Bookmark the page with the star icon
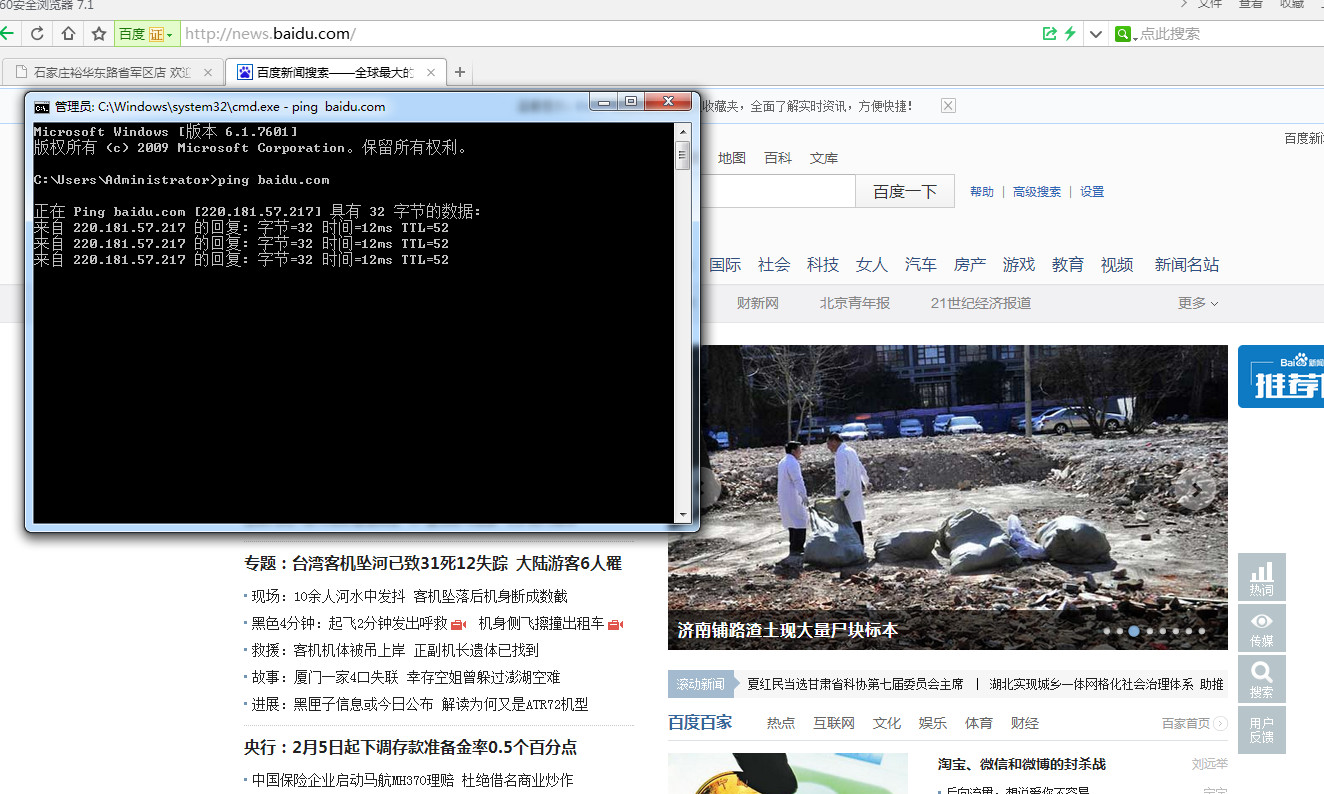This screenshot has height=794, width=1324. [x=99, y=33]
